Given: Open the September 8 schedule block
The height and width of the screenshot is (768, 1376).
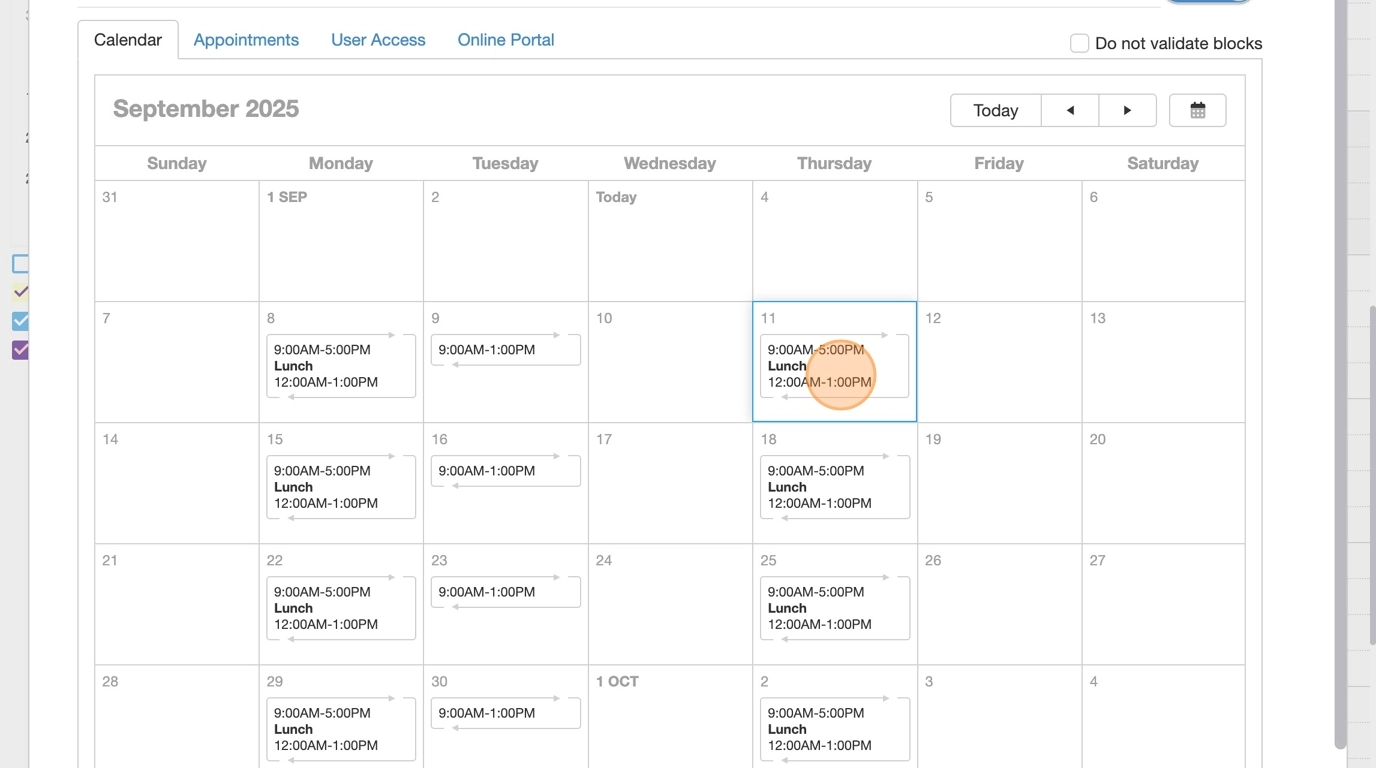Looking at the screenshot, I should [340, 366].
